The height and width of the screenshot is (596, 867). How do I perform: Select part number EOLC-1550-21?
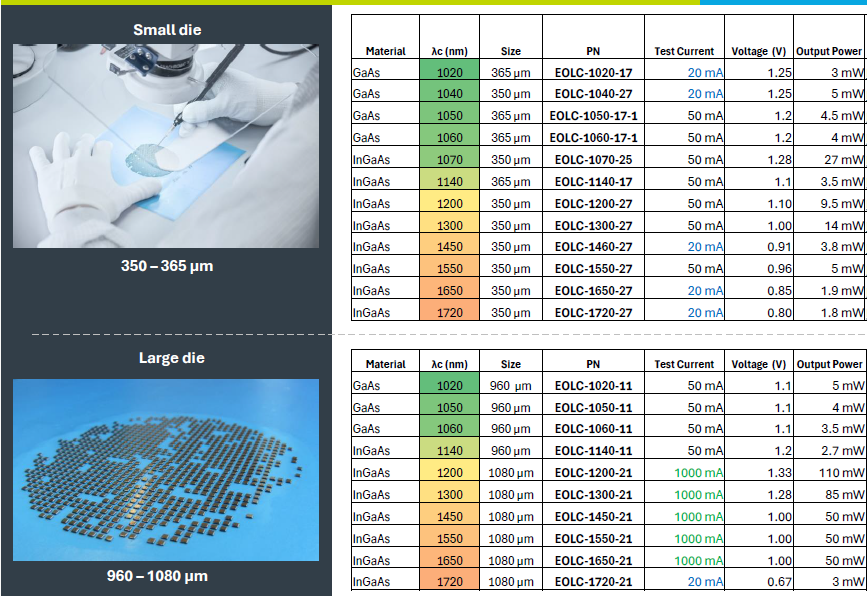[x=593, y=539]
